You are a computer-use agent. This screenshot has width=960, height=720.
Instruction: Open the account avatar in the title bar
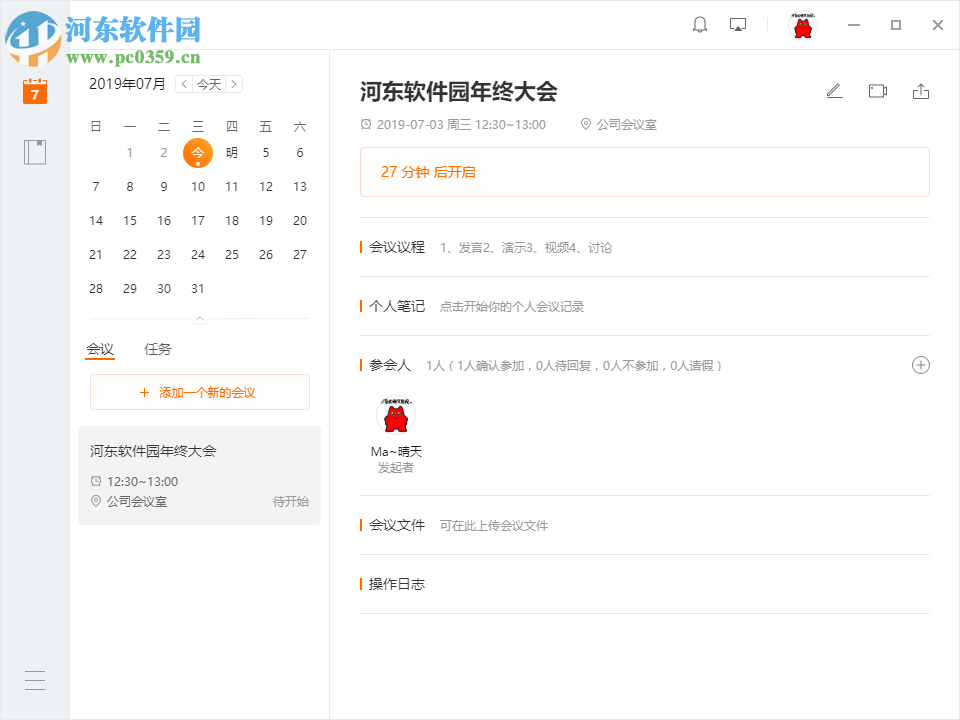pos(802,24)
